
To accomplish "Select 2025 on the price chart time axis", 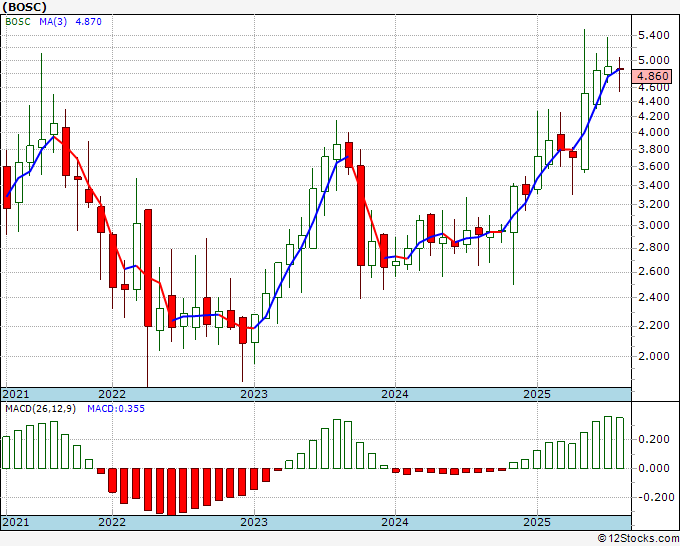I will [x=537, y=394].
